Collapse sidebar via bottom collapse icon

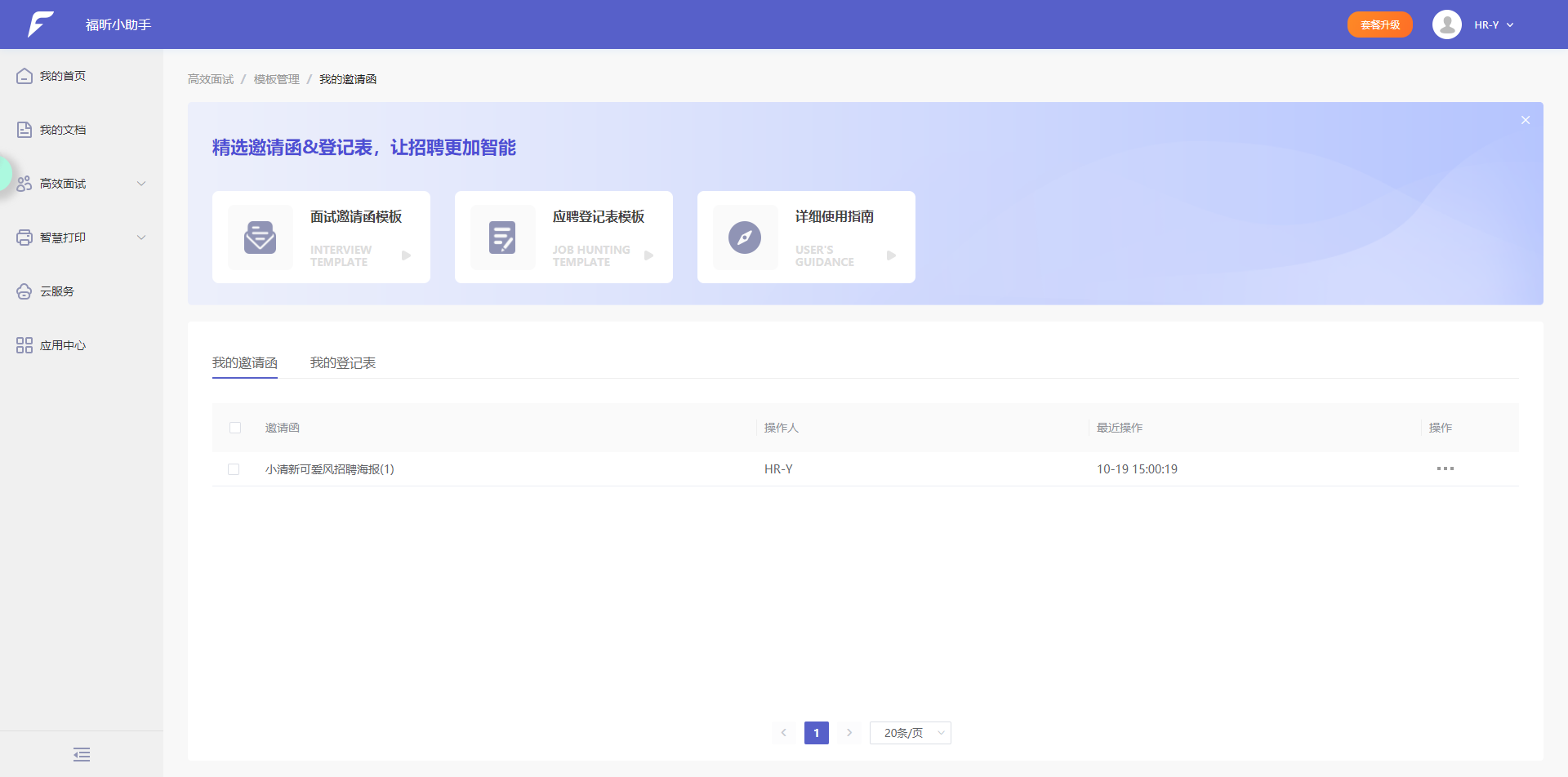point(81,754)
